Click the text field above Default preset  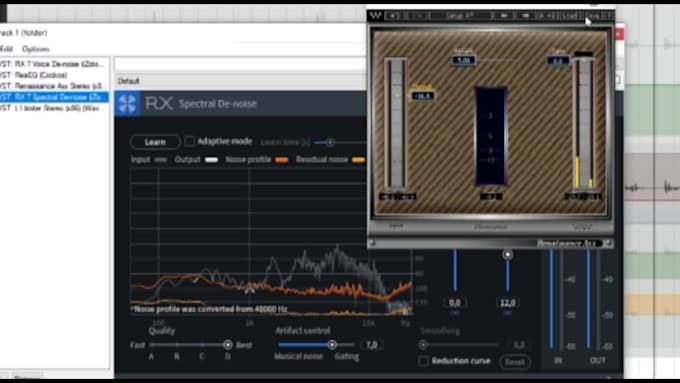coord(241,64)
